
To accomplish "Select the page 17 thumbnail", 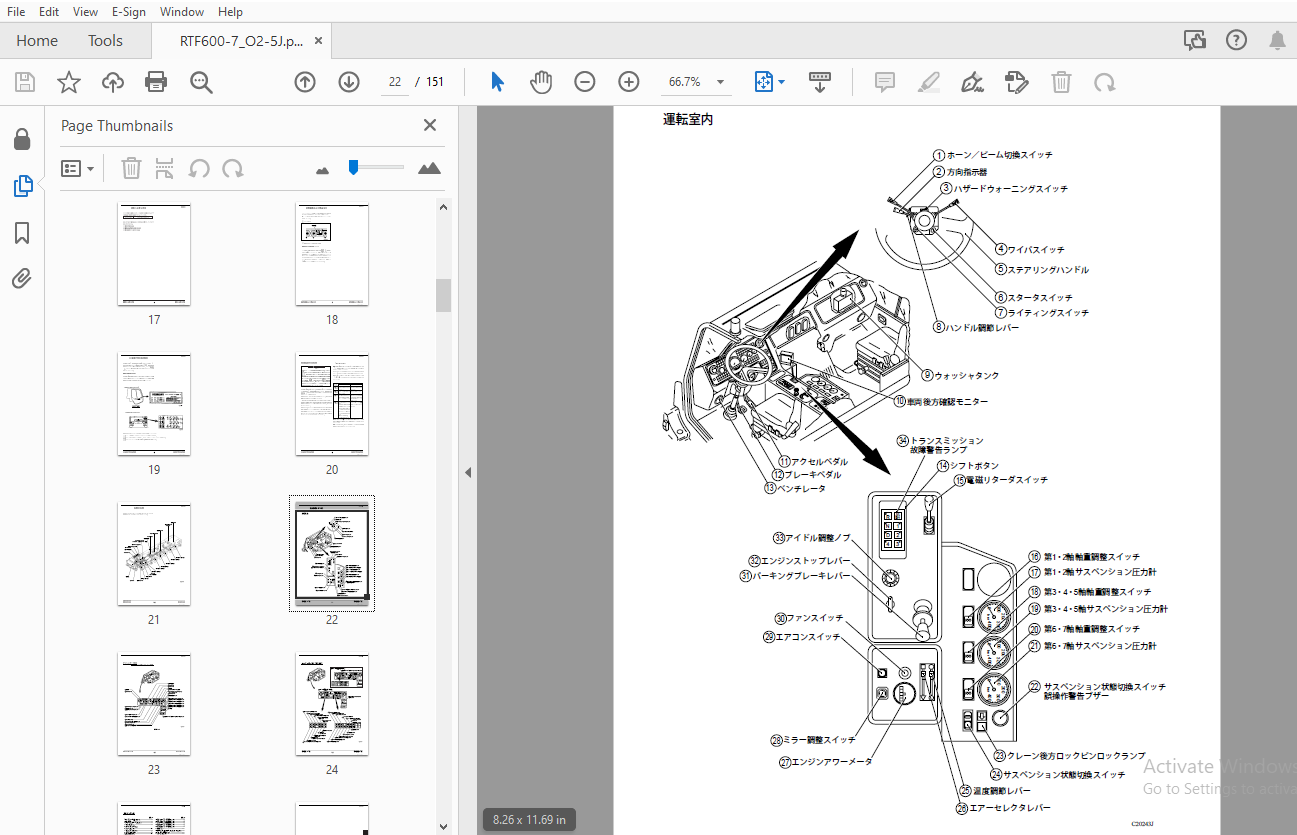I will pyautogui.click(x=154, y=255).
